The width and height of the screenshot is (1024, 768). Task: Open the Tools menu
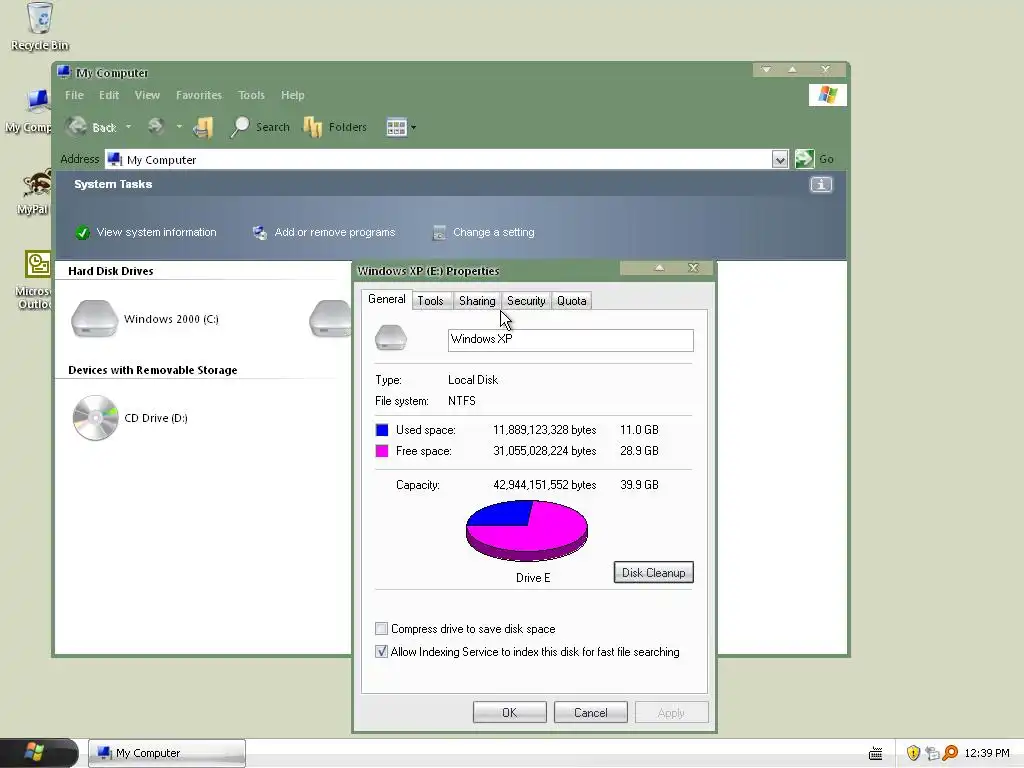pyautogui.click(x=251, y=95)
